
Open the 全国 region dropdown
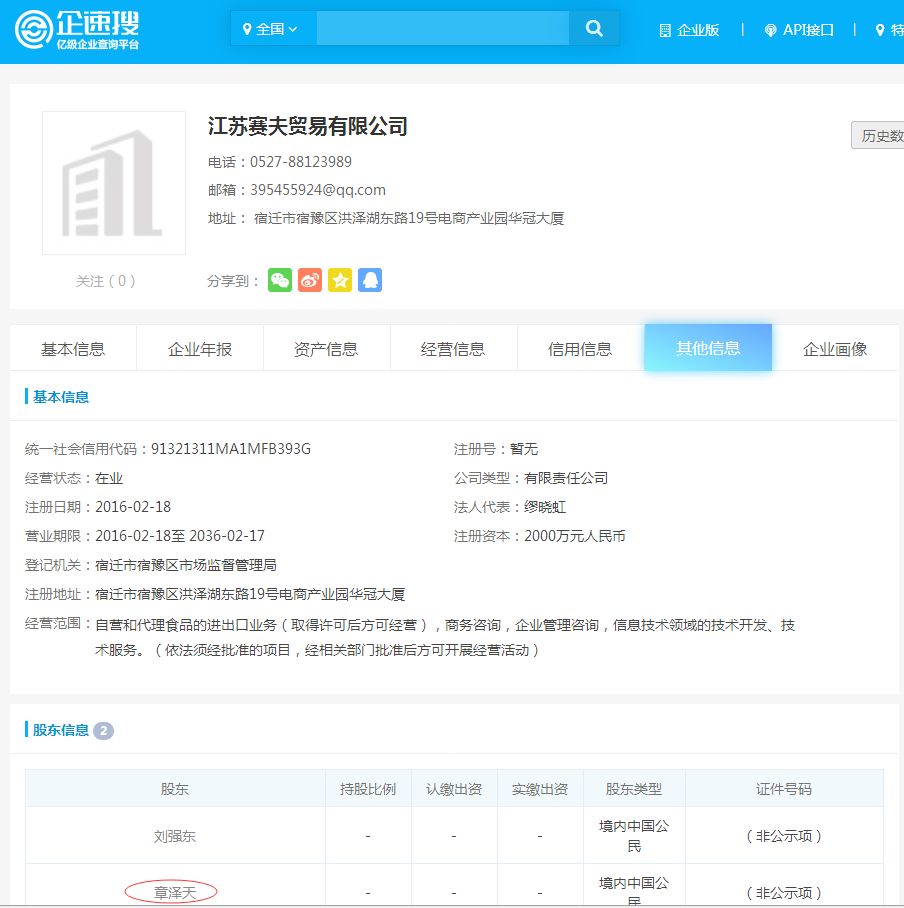pos(270,28)
